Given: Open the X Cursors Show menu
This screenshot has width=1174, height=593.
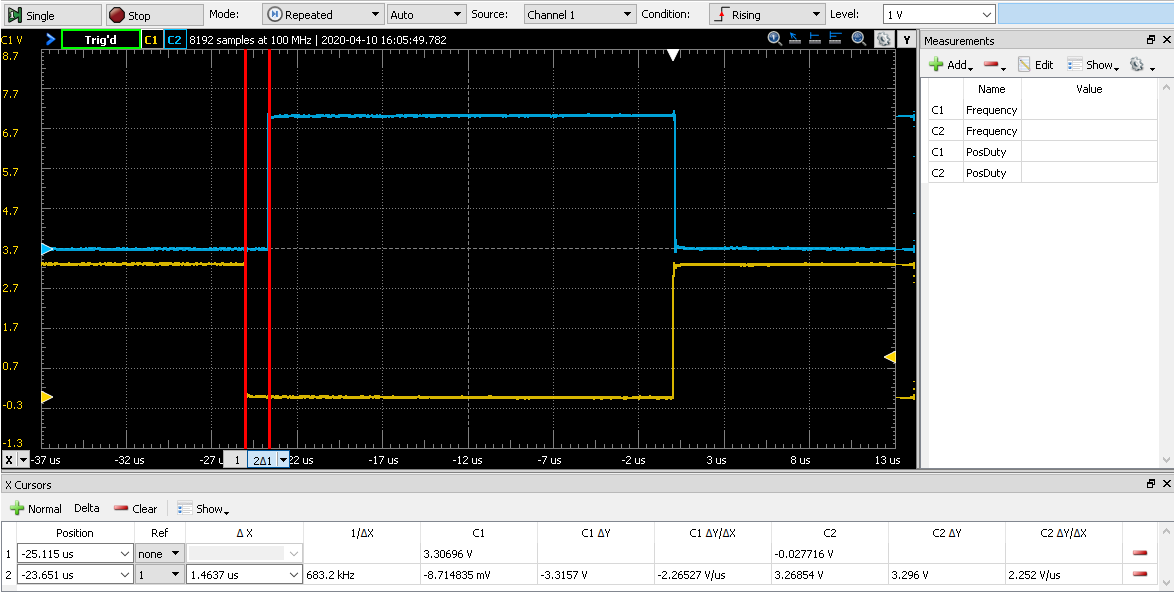Looking at the screenshot, I should (203, 508).
